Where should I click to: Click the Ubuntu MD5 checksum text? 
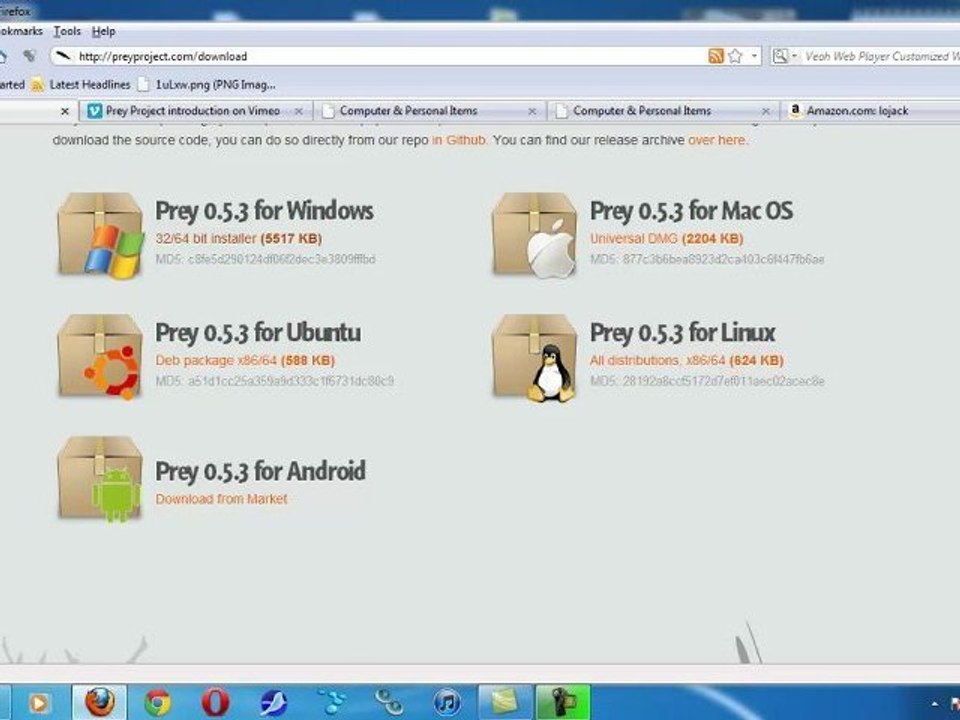click(274, 381)
